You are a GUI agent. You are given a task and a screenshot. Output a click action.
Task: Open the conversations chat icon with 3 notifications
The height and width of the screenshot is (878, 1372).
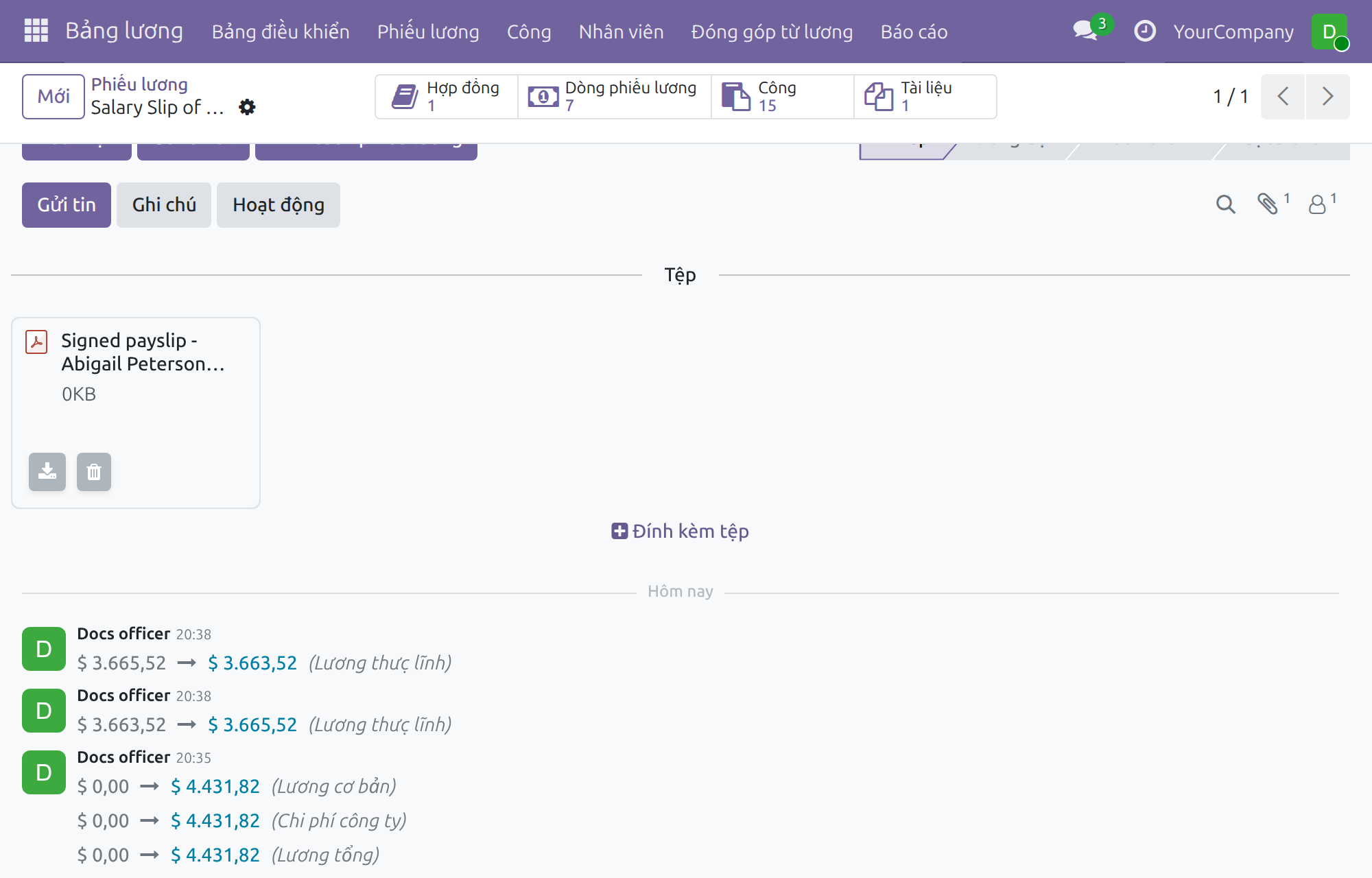click(x=1091, y=30)
